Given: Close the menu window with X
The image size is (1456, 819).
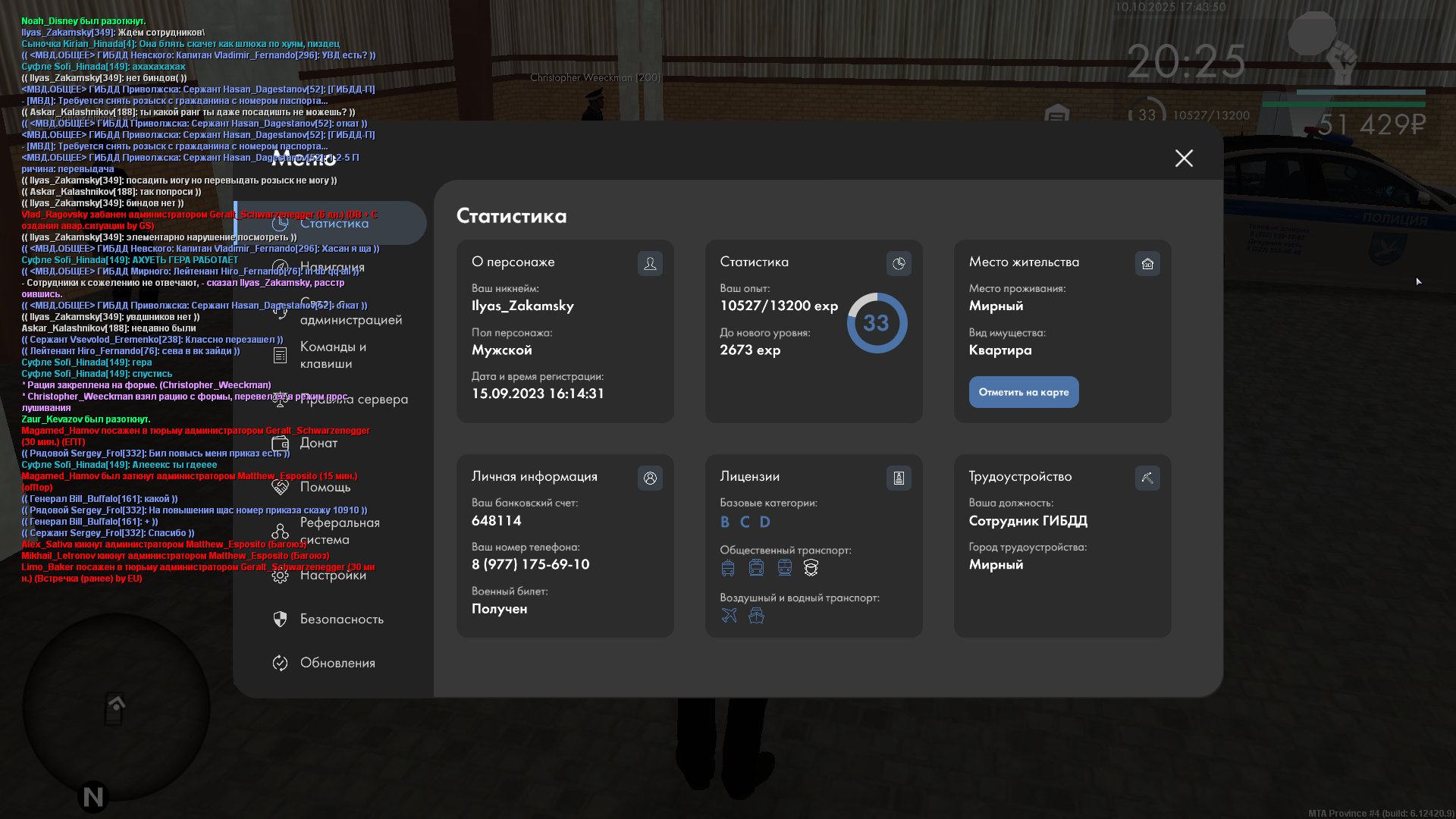Looking at the screenshot, I should point(1184,158).
